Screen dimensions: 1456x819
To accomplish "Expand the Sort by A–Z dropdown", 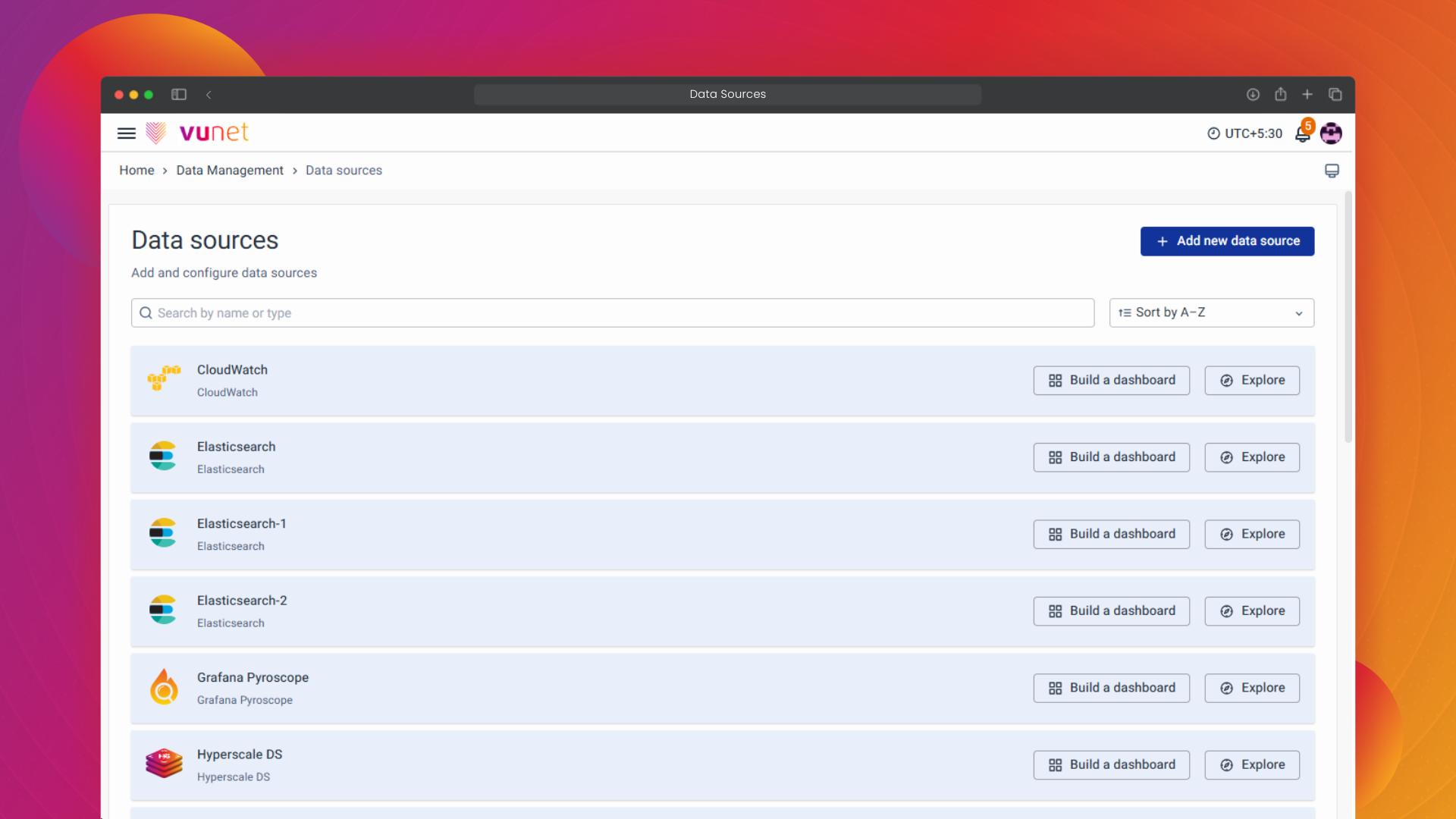I will coord(1211,312).
